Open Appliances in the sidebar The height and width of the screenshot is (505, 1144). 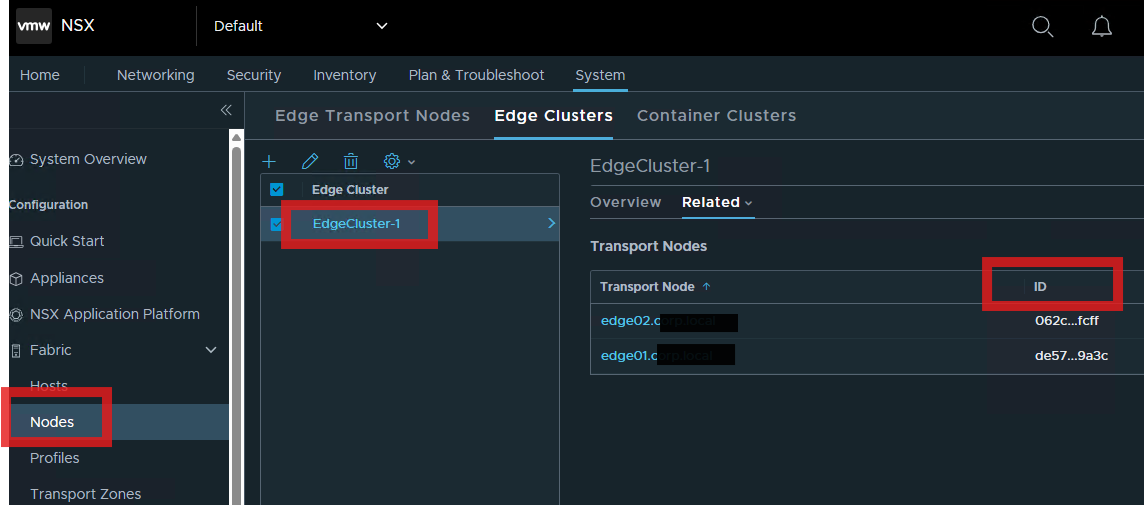(x=67, y=278)
